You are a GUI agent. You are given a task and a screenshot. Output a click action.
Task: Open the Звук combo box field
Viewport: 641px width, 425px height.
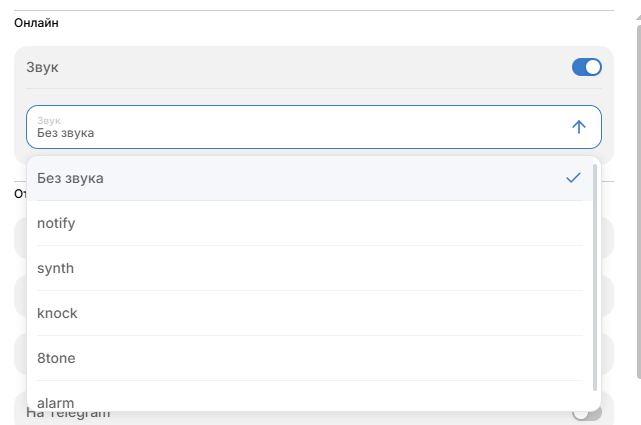tap(314, 127)
